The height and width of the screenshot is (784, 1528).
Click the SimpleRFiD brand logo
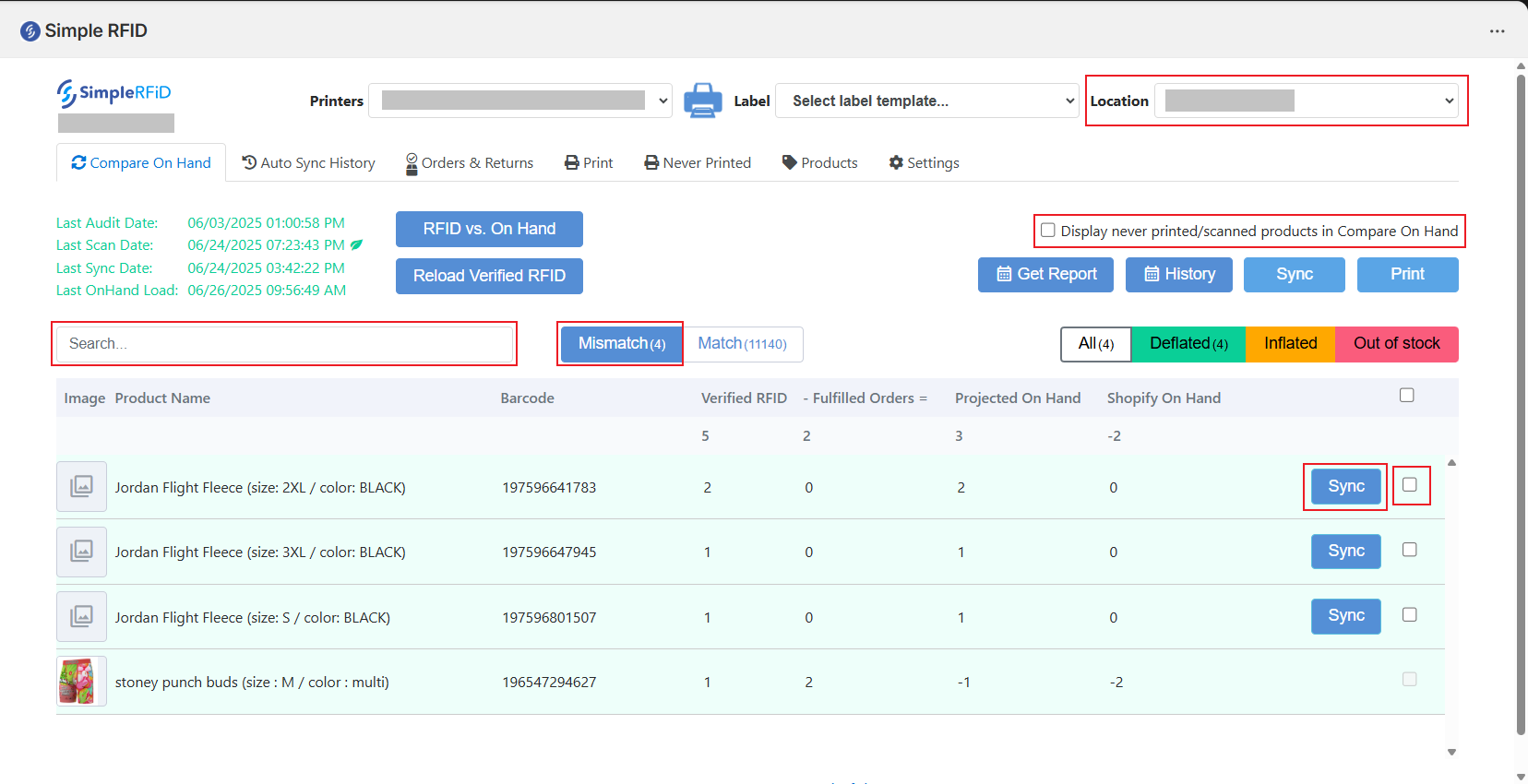pos(114,93)
